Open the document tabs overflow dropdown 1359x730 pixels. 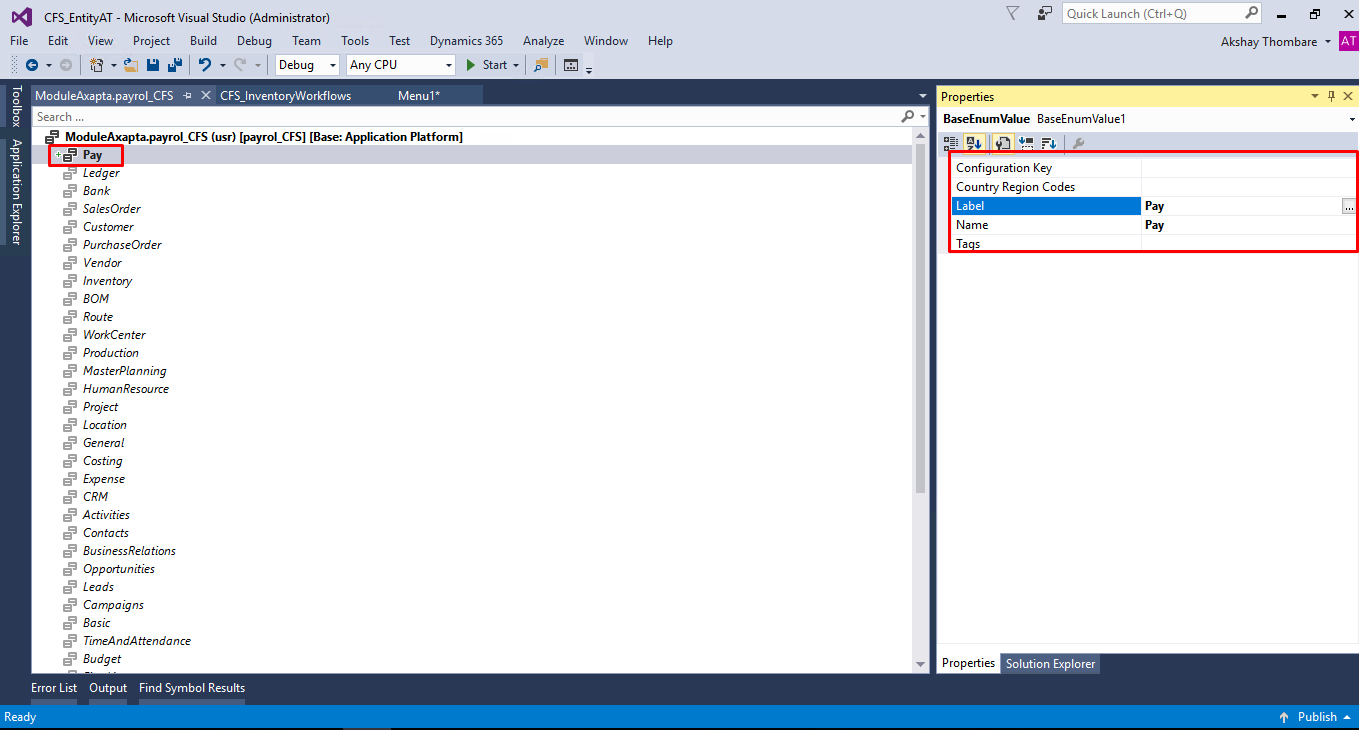922,96
